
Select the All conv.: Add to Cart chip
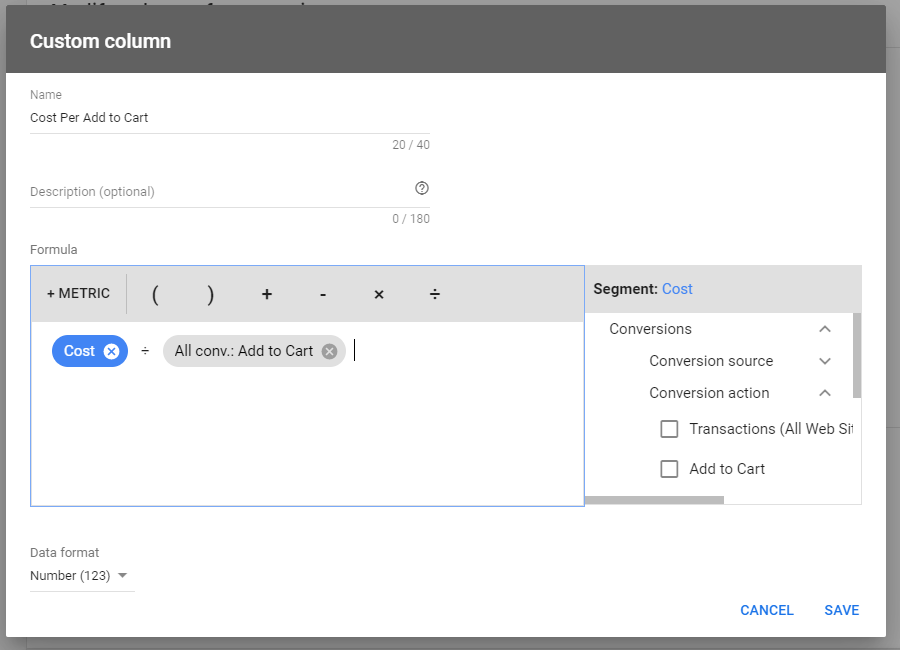pos(244,351)
